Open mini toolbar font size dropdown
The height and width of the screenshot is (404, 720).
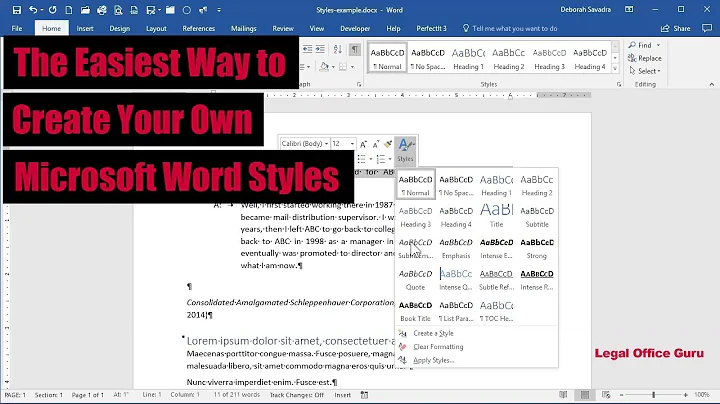[352, 144]
